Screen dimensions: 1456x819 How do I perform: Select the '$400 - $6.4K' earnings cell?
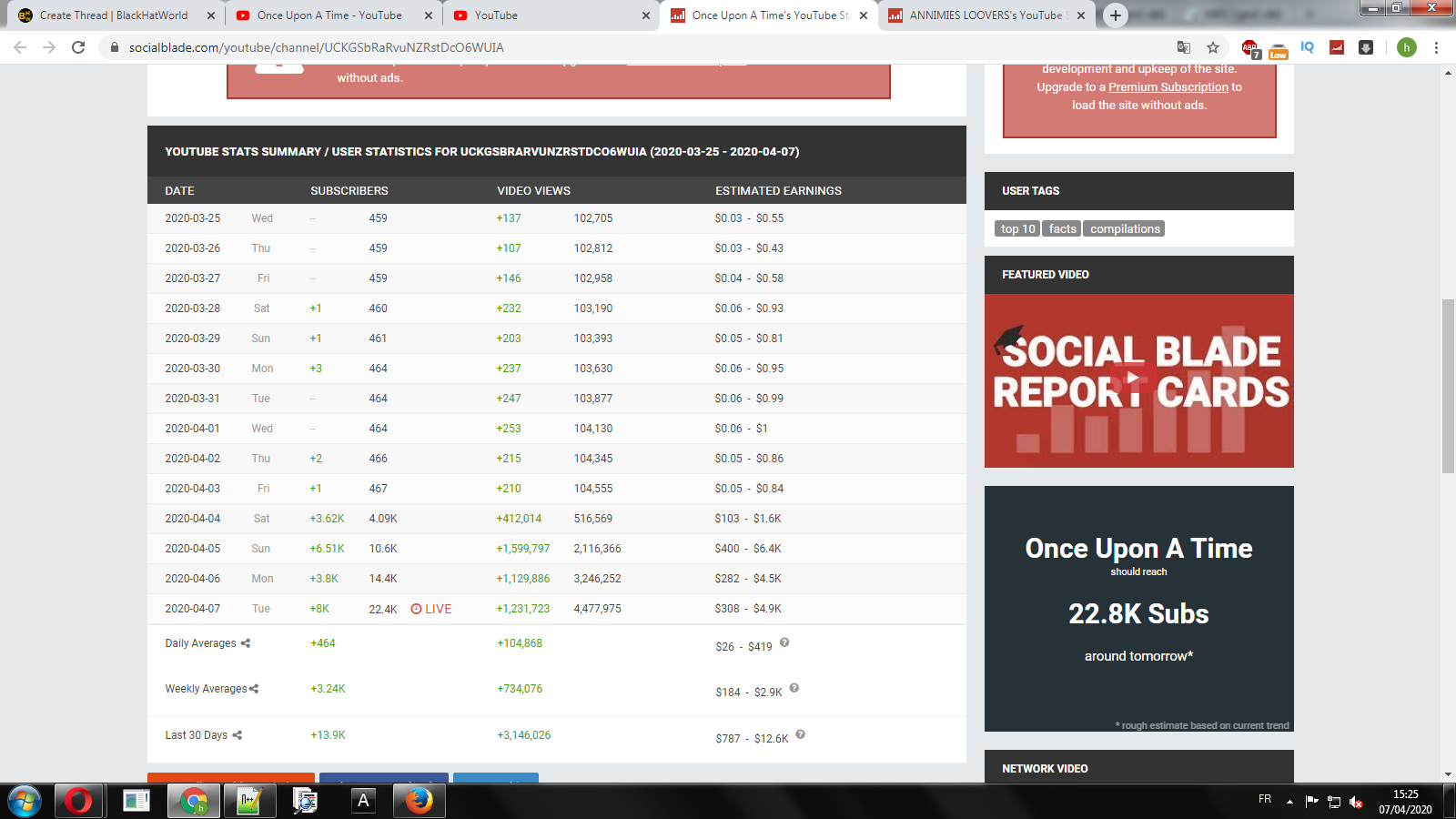point(748,549)
